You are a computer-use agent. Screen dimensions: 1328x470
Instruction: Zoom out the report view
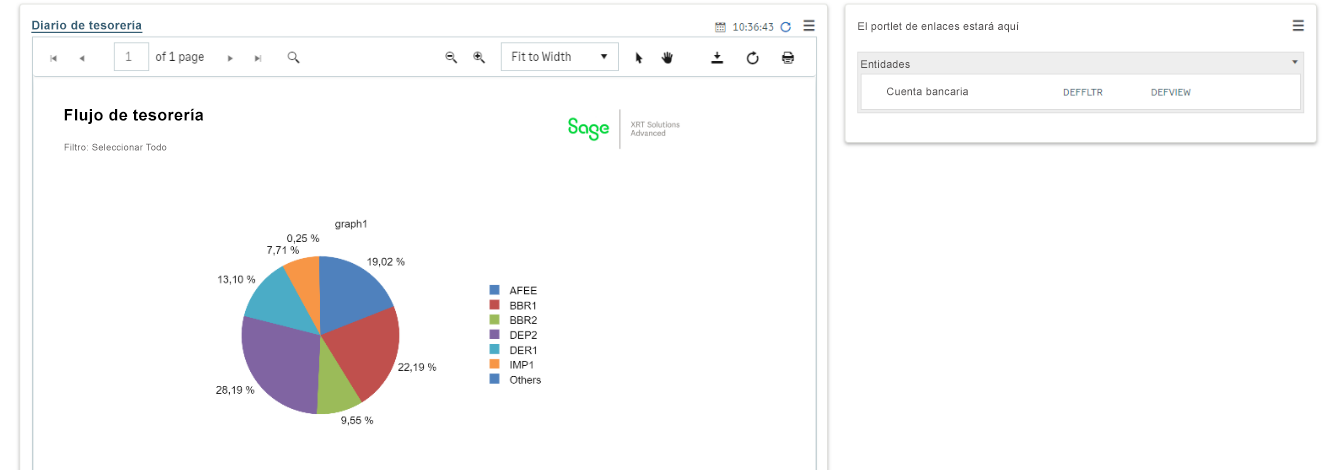pyautogui.click(x=451, y=57)
